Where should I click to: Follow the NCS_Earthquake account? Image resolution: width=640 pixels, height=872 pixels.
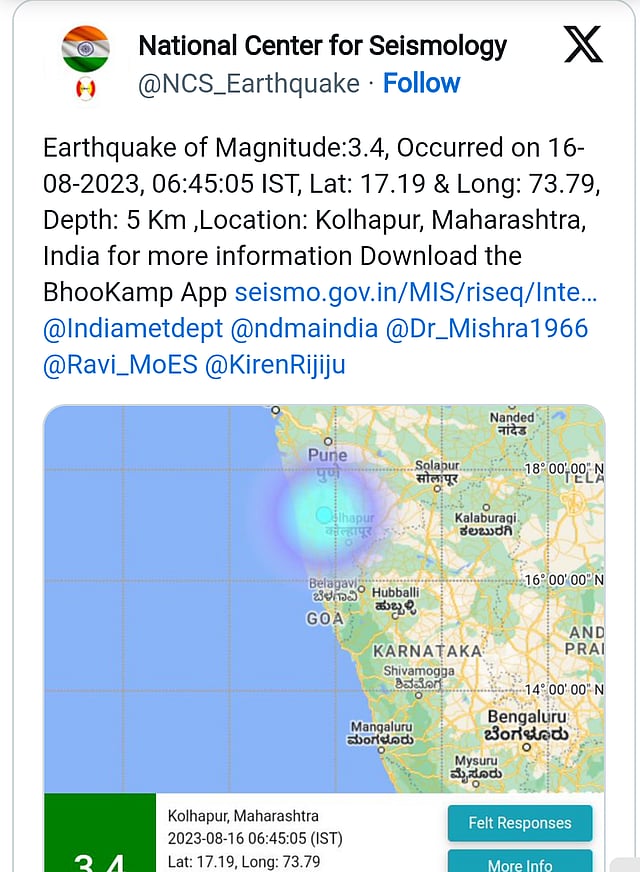click(x=421, y=83)
